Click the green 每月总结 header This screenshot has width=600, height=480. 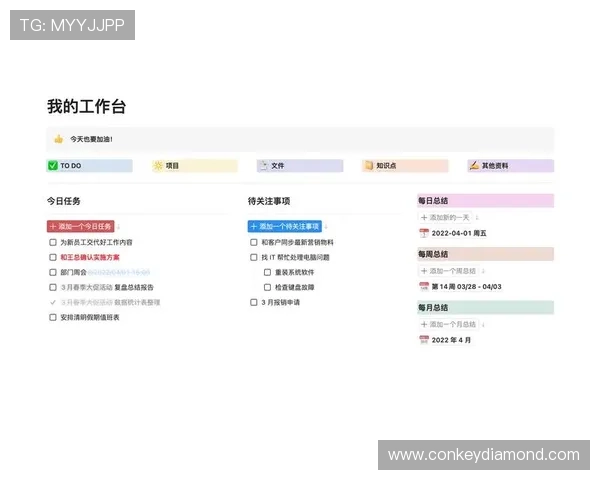point(486,307)
